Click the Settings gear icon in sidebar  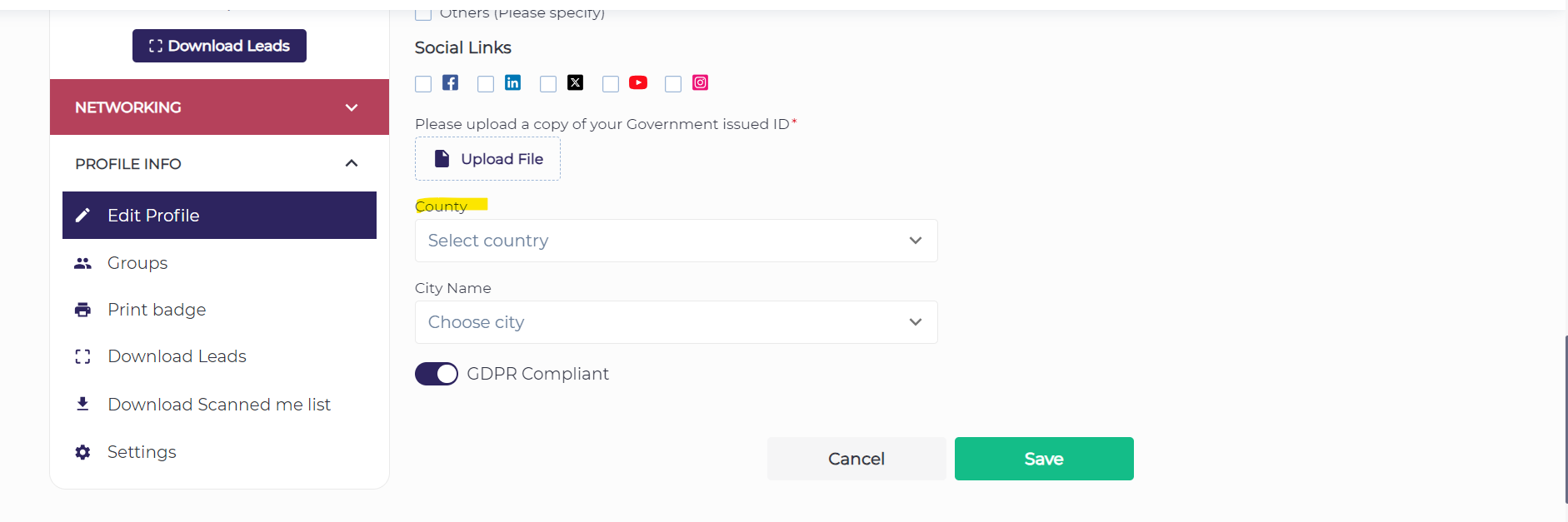(82, 452)
